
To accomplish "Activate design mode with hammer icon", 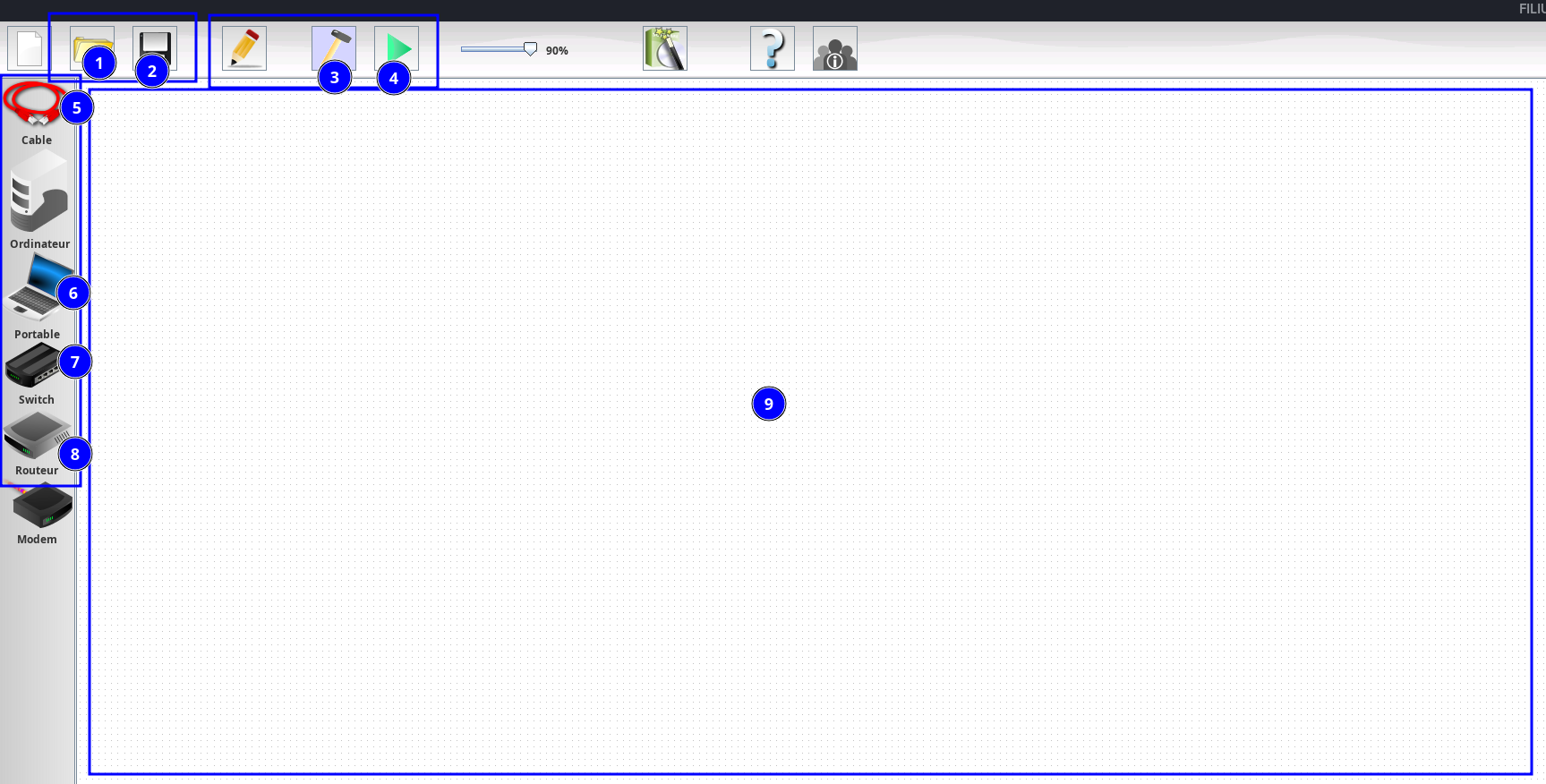I will click(x=334, y=48).
